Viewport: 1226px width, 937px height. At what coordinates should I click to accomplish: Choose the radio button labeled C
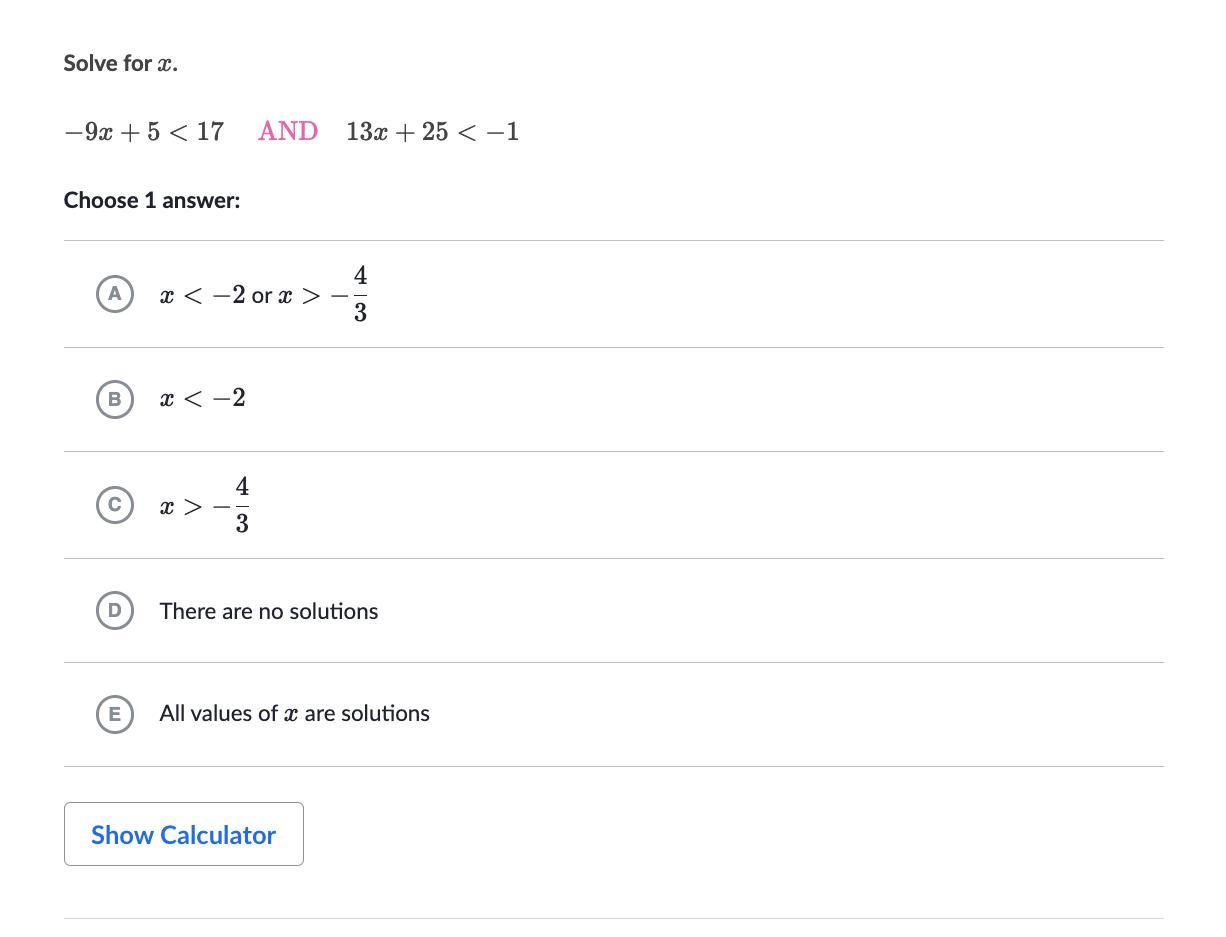pos(115,505)
